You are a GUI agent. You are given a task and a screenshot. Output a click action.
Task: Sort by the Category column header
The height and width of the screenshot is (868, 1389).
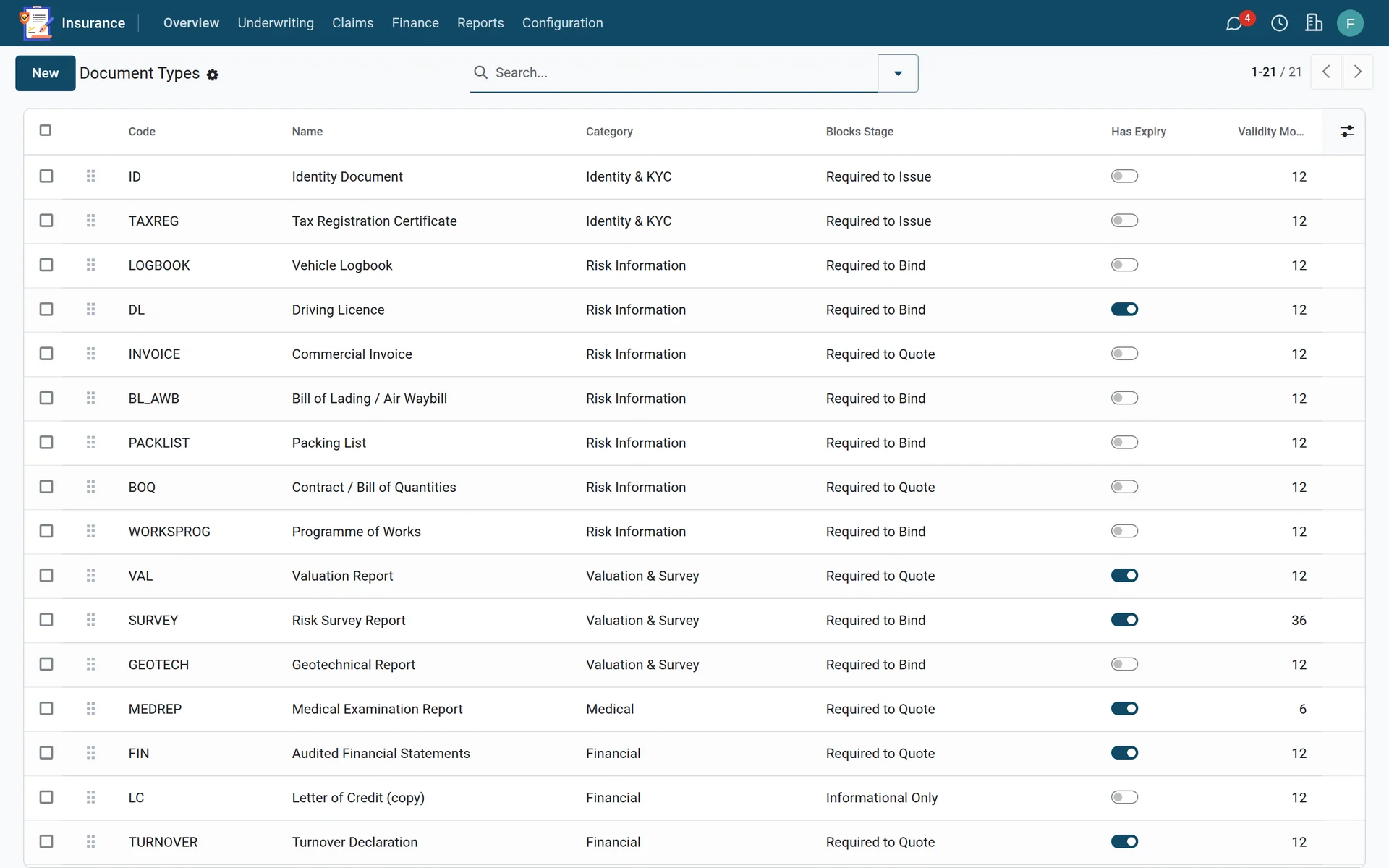coord(609,132)
